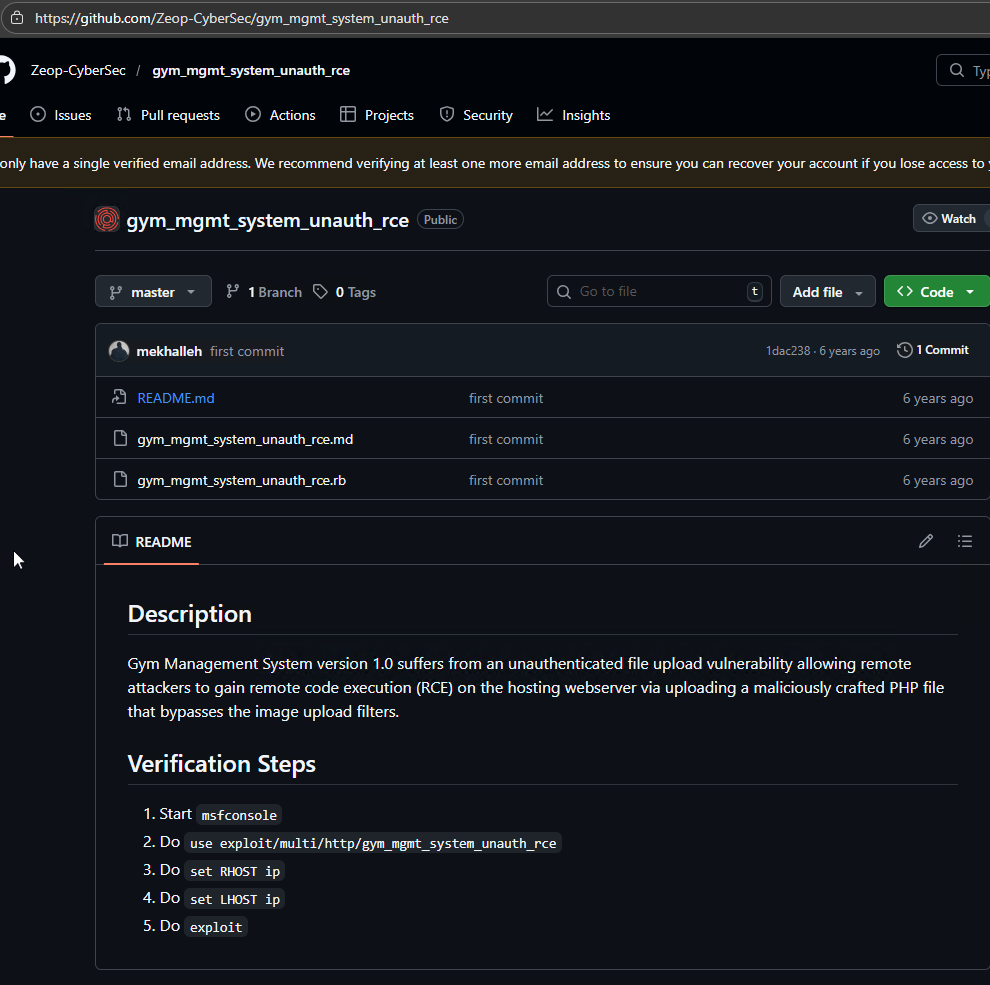Expand the Add file dropdown
This screenshot has height=985, width=990.
[x=827, y=292]
